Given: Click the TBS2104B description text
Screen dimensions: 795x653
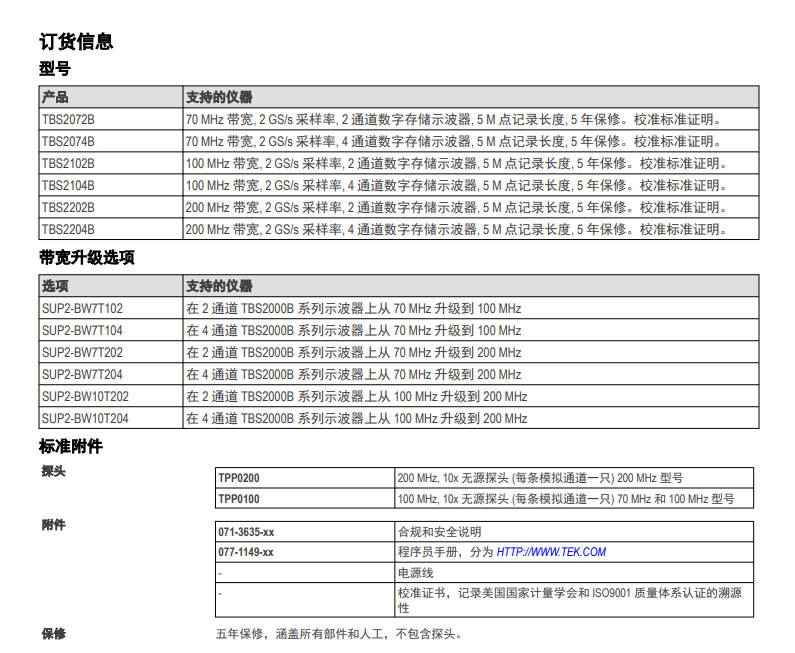Looking at the screenshot, I should coord(456,186).
